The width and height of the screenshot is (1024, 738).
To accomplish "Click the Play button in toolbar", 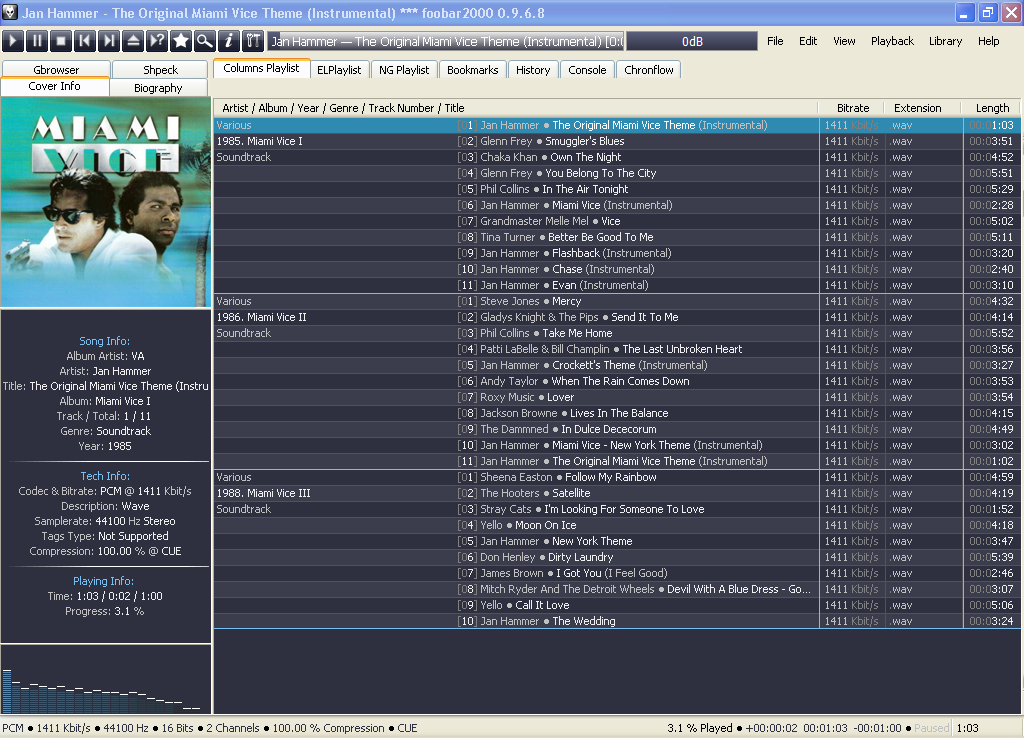I will point(13,41).
